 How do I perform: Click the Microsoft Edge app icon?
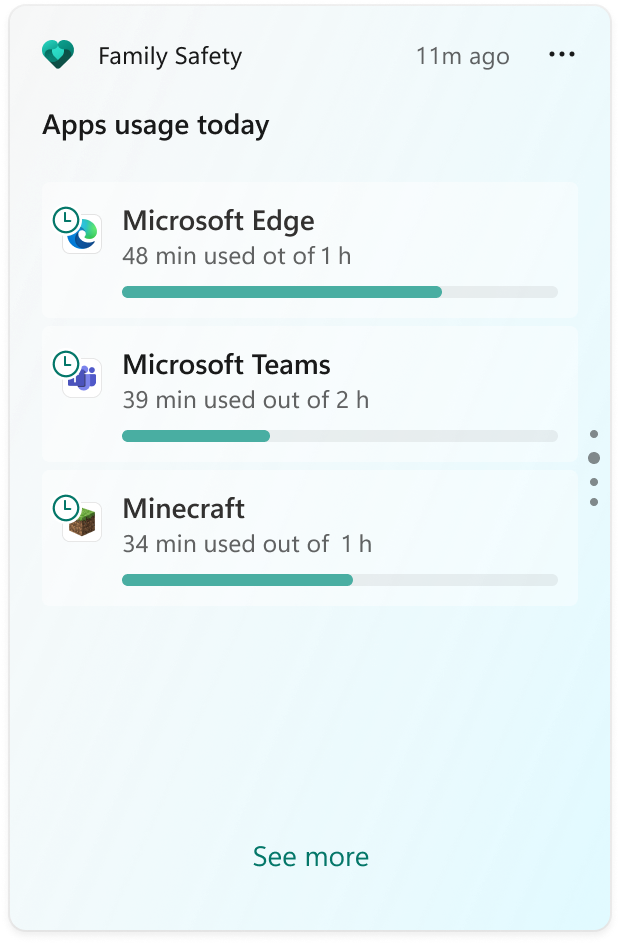coord(83,234)
